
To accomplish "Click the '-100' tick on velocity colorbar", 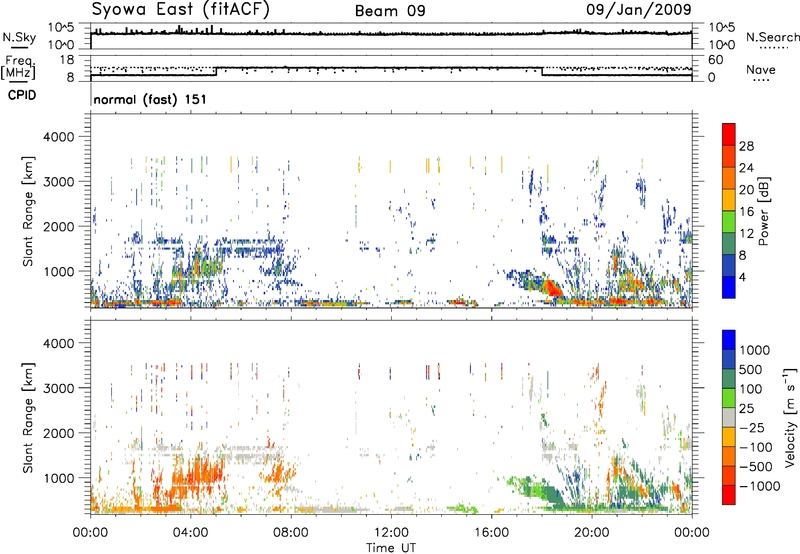I will click(x=756, y=447).
